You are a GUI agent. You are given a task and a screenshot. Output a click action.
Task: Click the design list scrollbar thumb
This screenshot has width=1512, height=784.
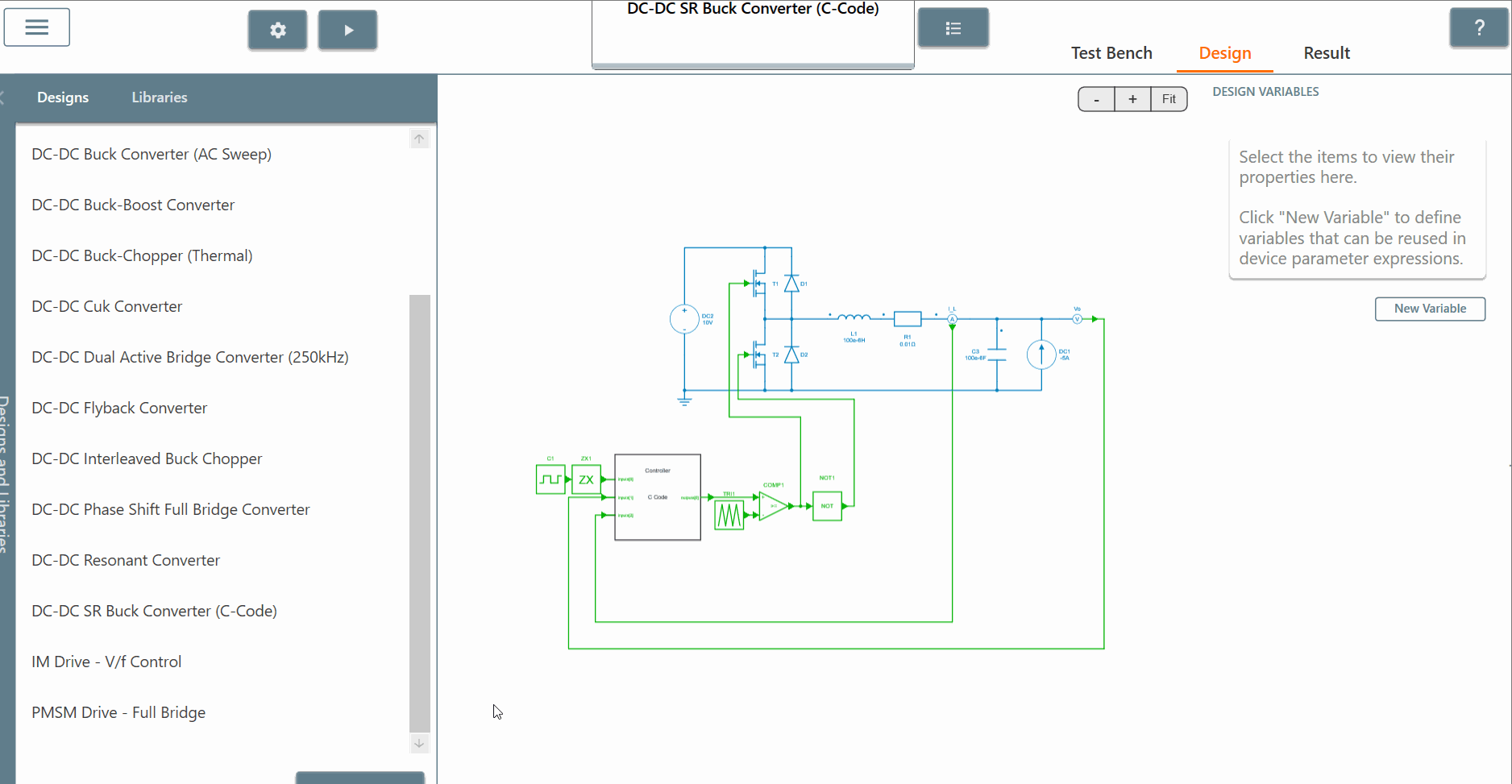[419, 512]
